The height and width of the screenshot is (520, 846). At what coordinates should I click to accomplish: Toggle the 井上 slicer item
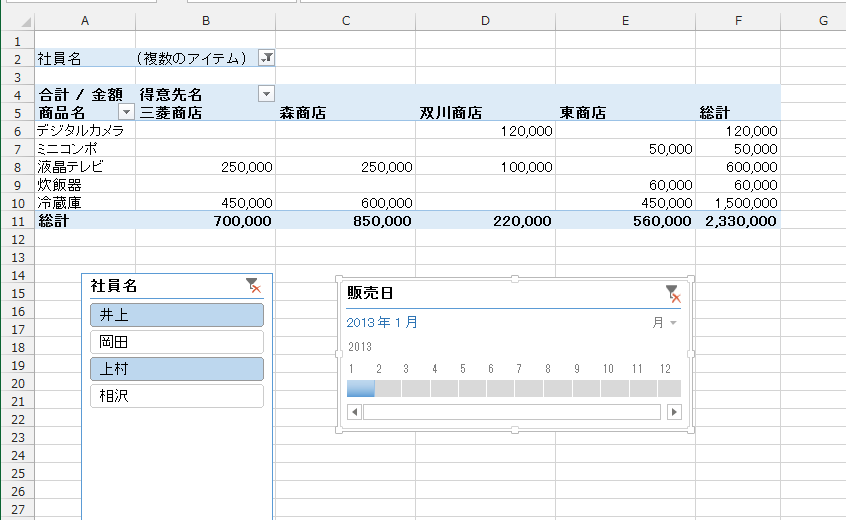177,315
